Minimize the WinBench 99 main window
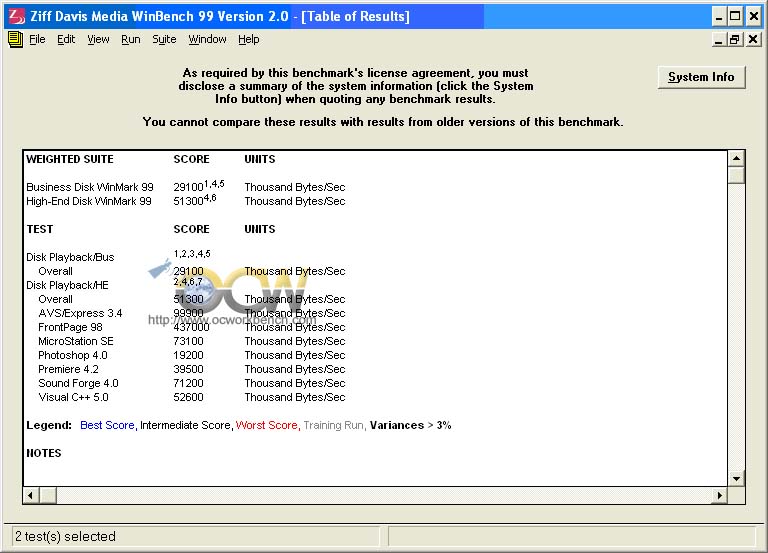768x553 pixels. (x=719, y=17)
